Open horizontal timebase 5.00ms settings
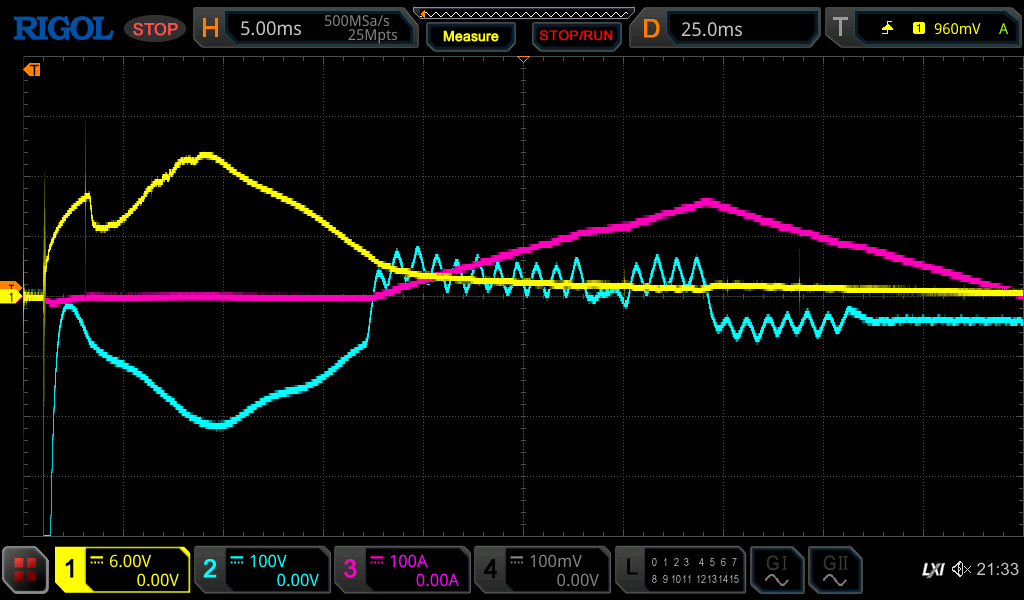The image size is (1024, 600). coord(306,29)
